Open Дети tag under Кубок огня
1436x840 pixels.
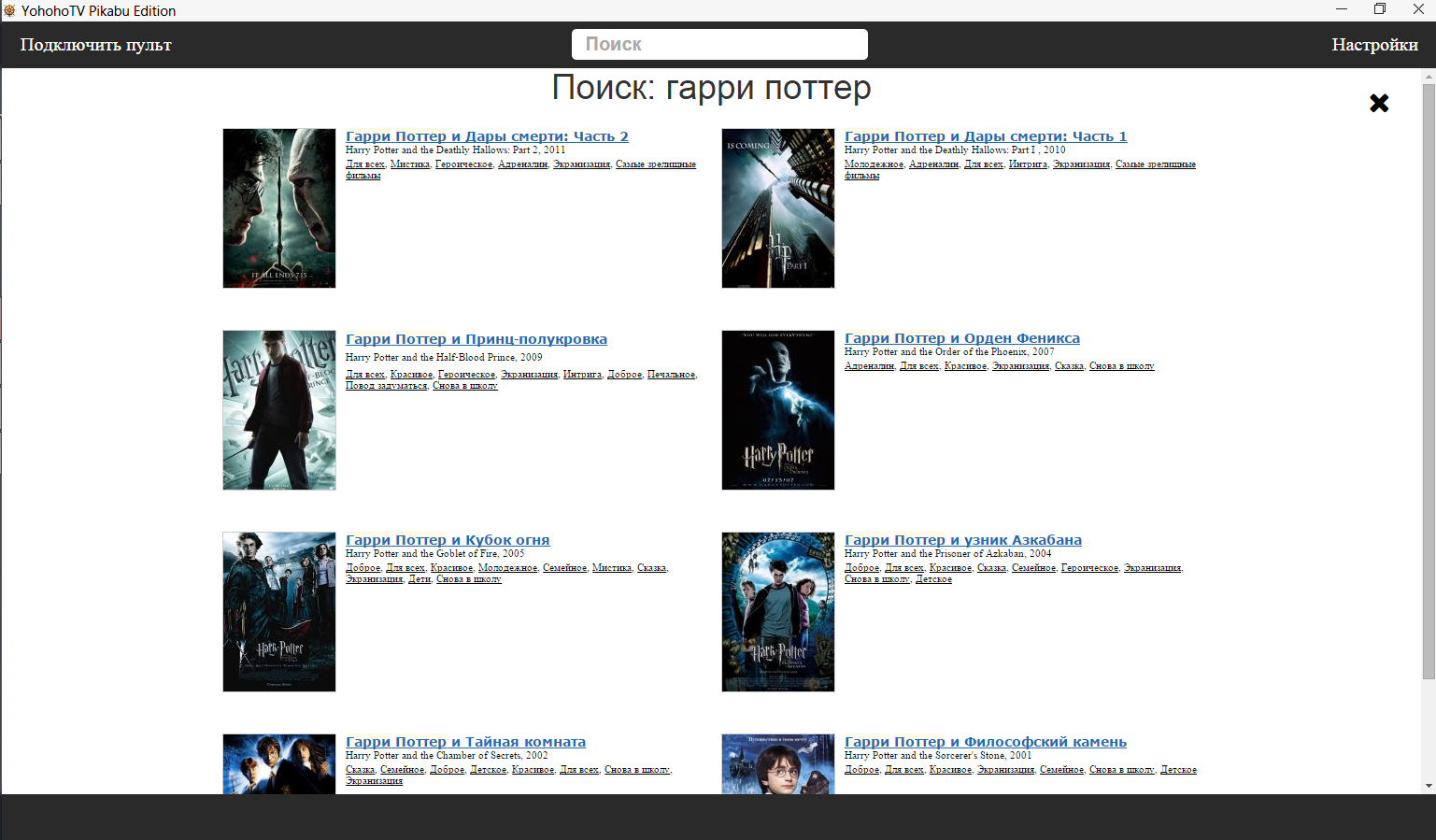(x=419, y=579)
